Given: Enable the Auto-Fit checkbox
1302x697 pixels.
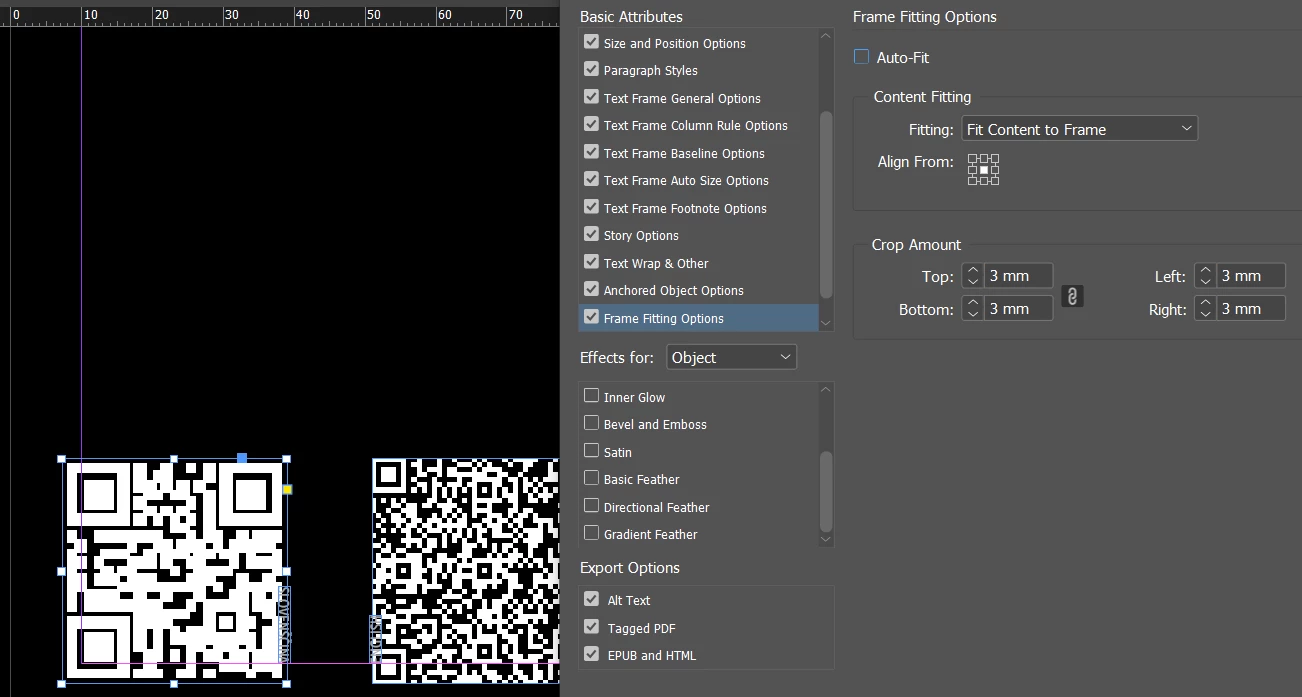Looking at the screenshot, I should [861, 57].
